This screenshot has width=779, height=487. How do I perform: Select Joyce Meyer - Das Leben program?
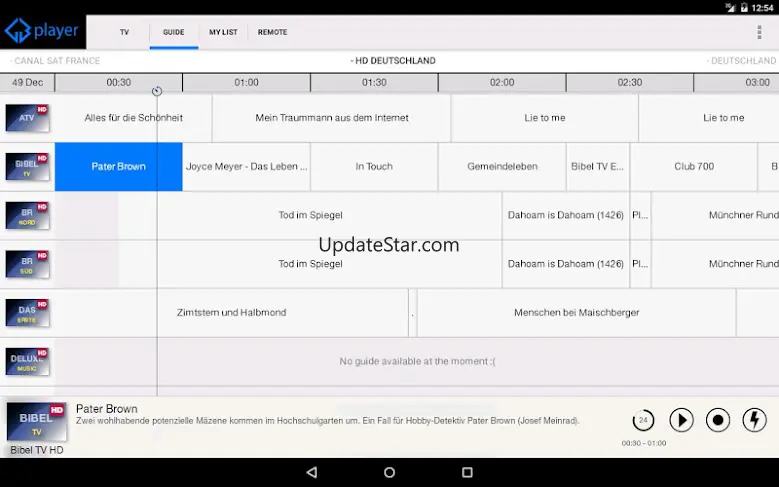coord(246,166)
